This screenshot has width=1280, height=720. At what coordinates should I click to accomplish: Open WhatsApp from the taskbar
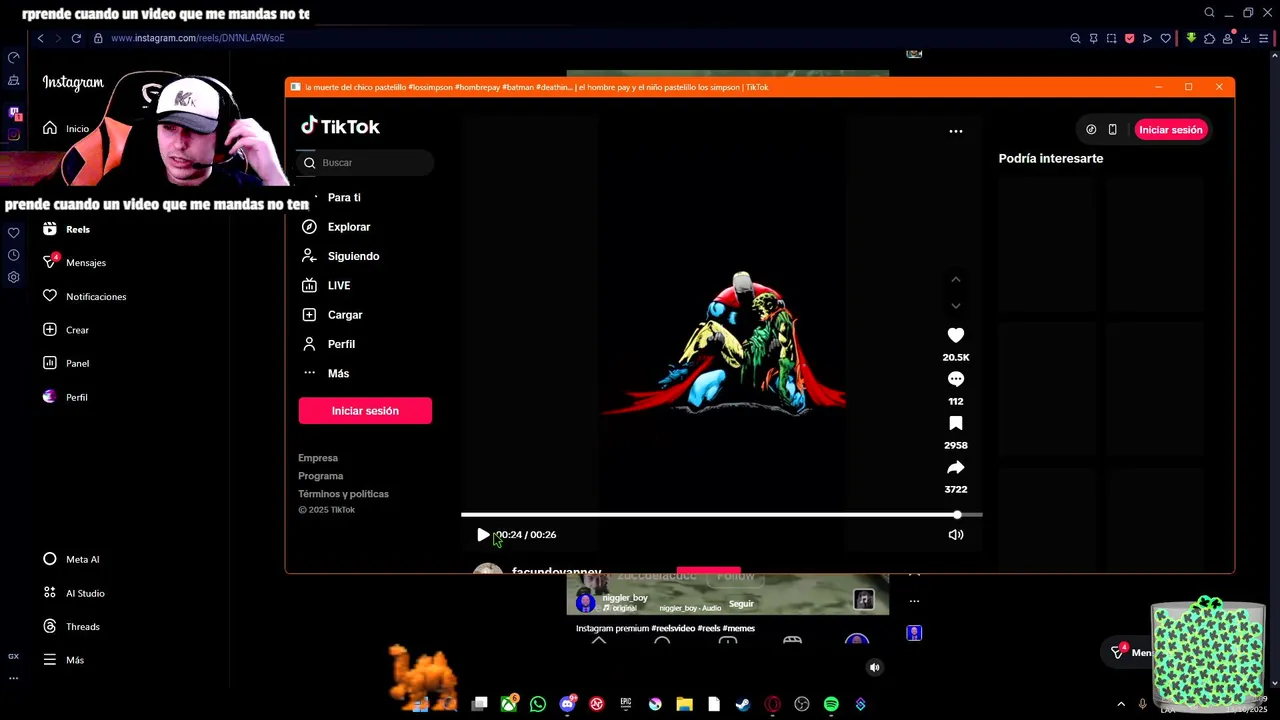click(x=538, y=704)
